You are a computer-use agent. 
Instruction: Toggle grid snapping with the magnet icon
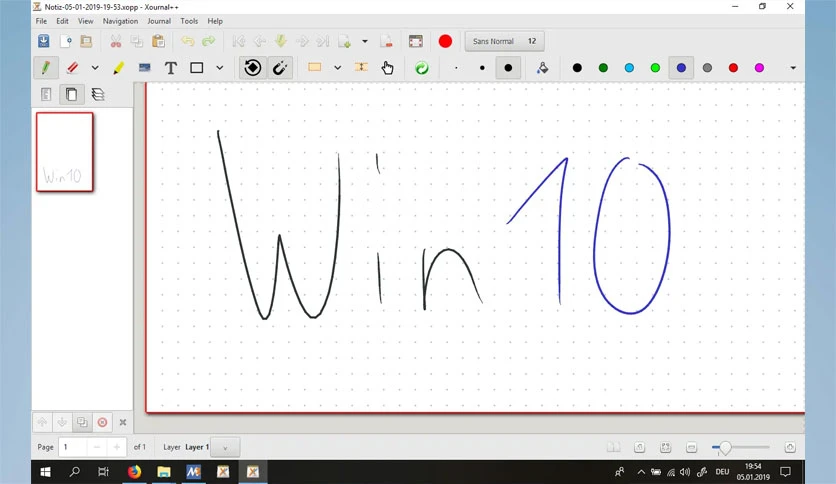tap(279, 68)
